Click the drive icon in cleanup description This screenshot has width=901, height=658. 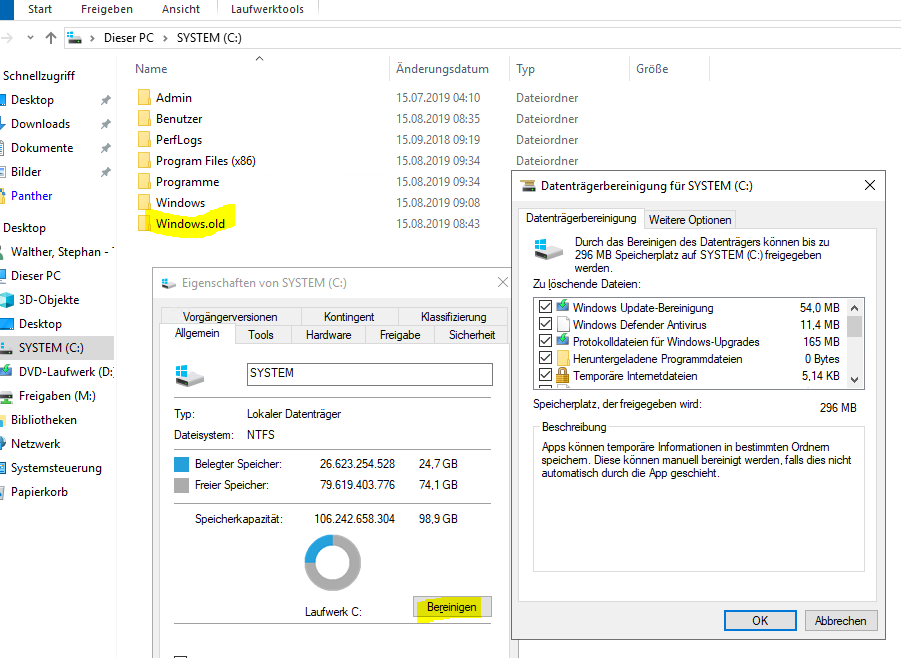pos(549,249)
